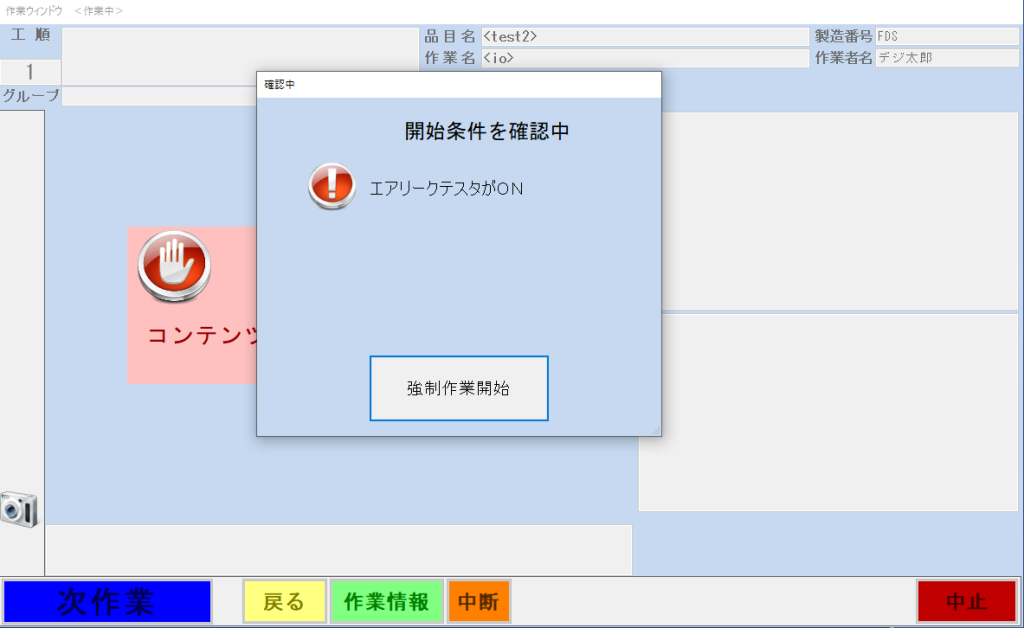Click the 工順 number 1 box

tap(30, 72)
